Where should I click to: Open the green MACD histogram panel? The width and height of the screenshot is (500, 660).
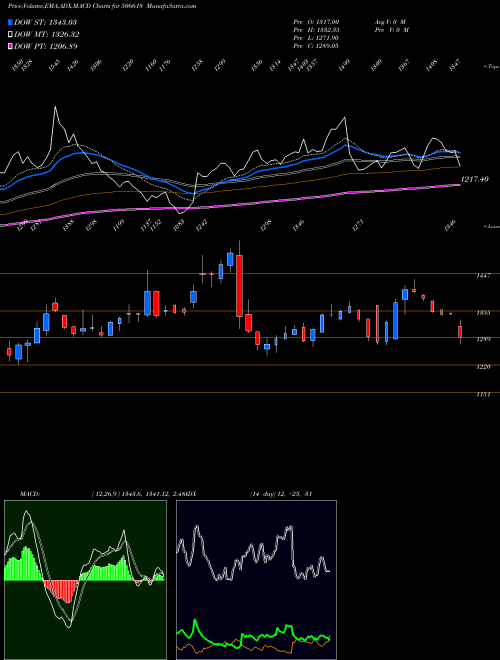point(85,579)
